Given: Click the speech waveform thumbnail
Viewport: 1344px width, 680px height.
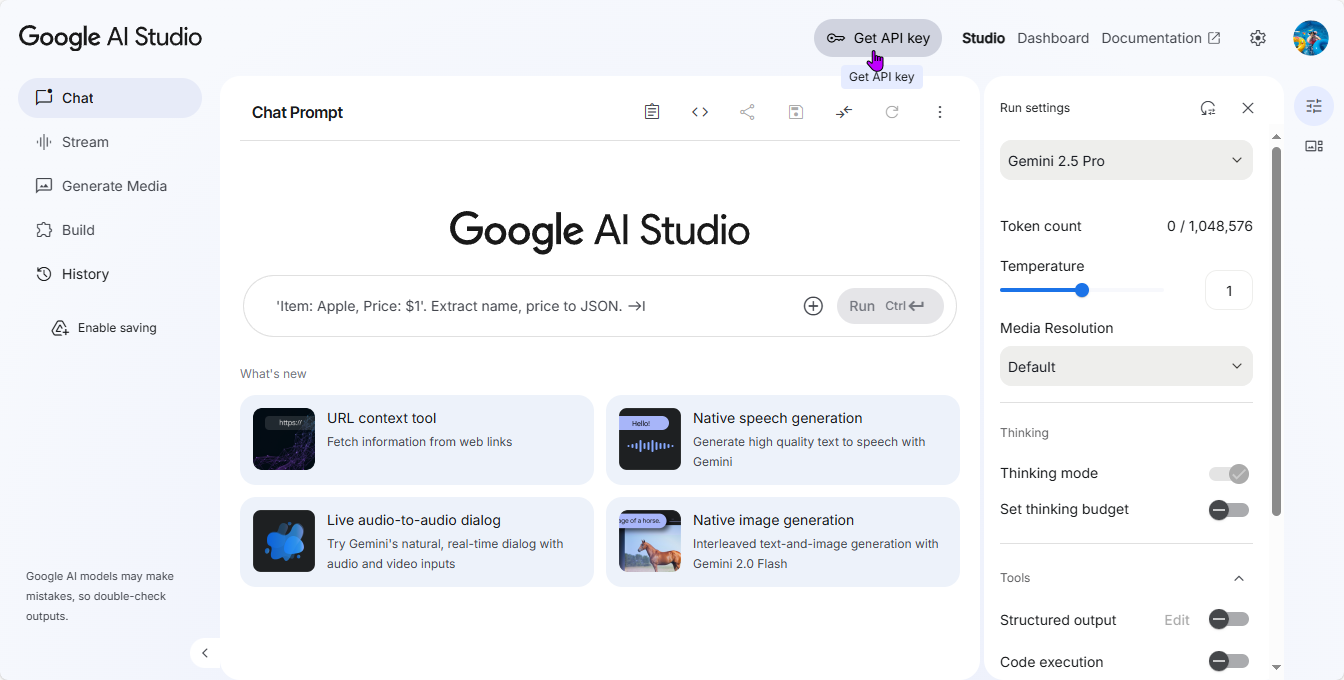Looking at the screenshot, I should [650, 439].
